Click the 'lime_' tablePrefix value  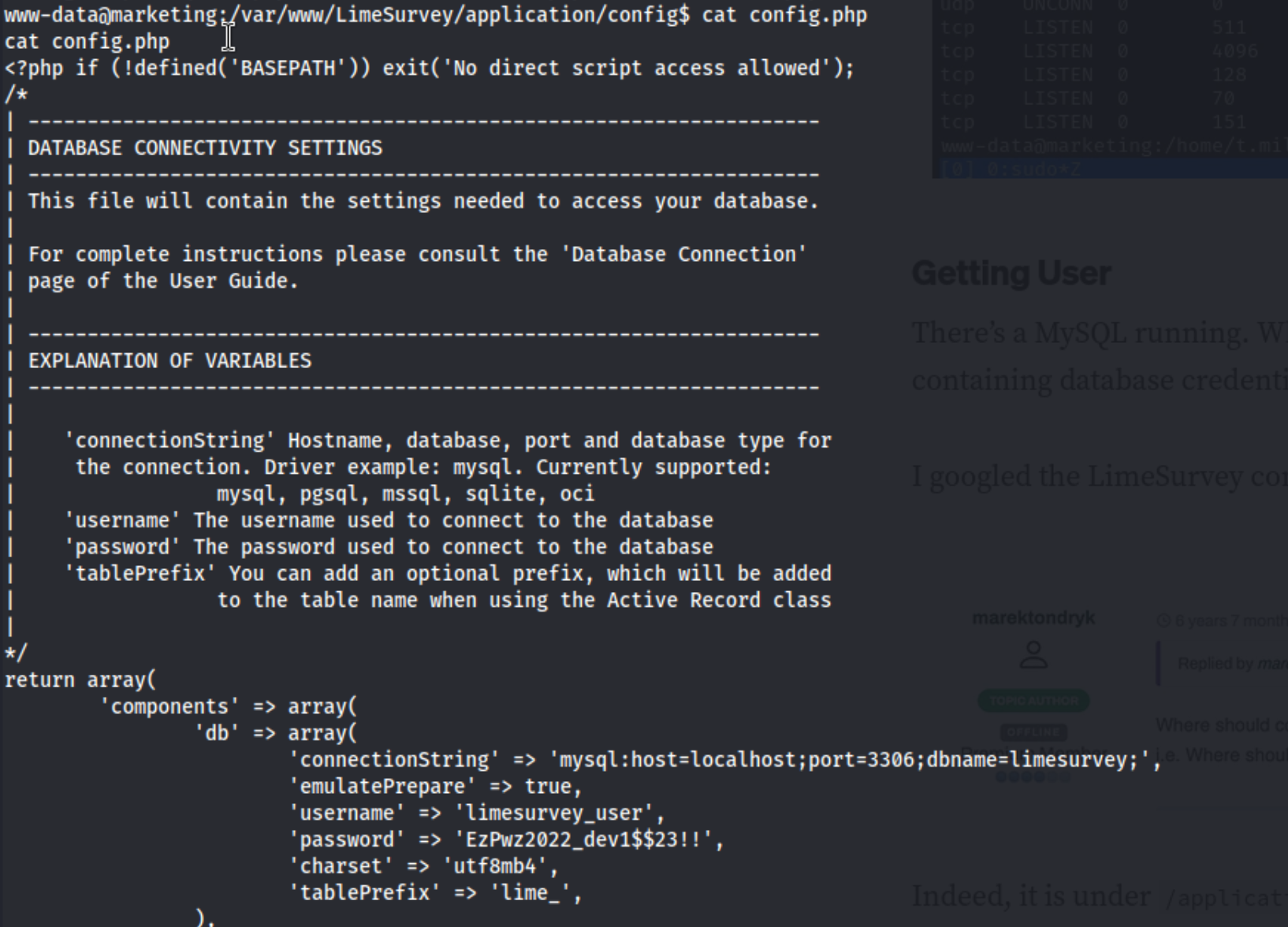coord(530,893)
